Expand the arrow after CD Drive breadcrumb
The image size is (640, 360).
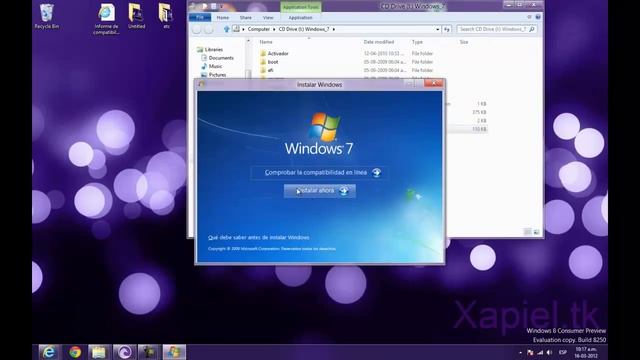click(334, 29)
